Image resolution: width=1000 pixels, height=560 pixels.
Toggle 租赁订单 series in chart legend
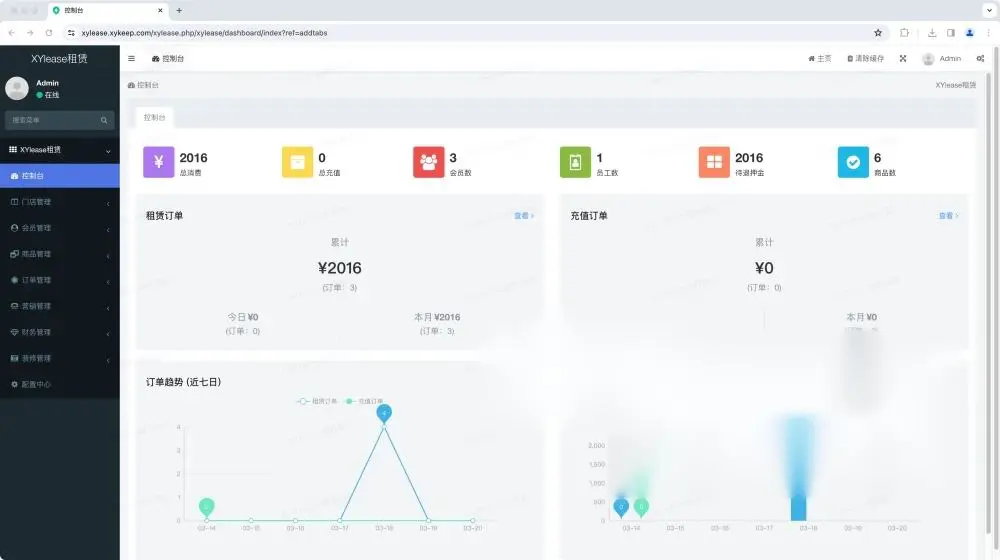(317, 401)
